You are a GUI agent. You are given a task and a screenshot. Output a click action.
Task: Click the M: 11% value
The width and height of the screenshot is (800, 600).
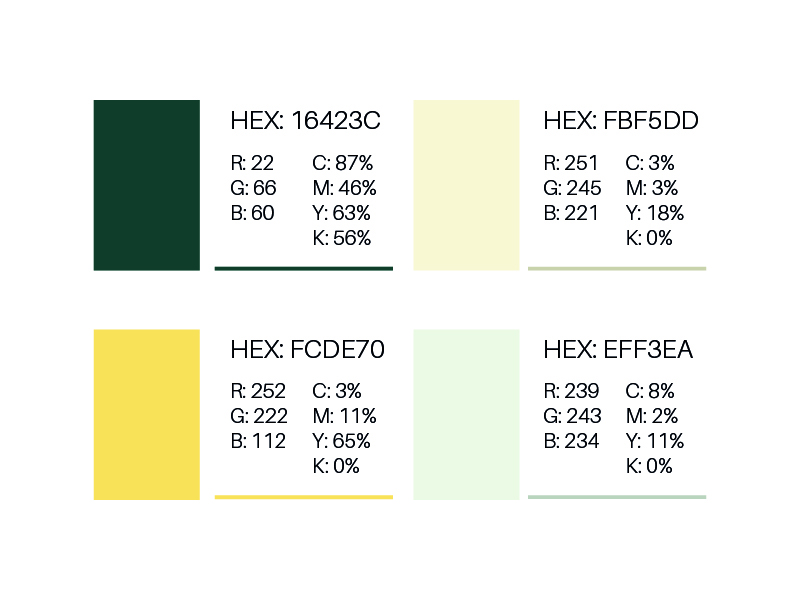tap(344, 416)
